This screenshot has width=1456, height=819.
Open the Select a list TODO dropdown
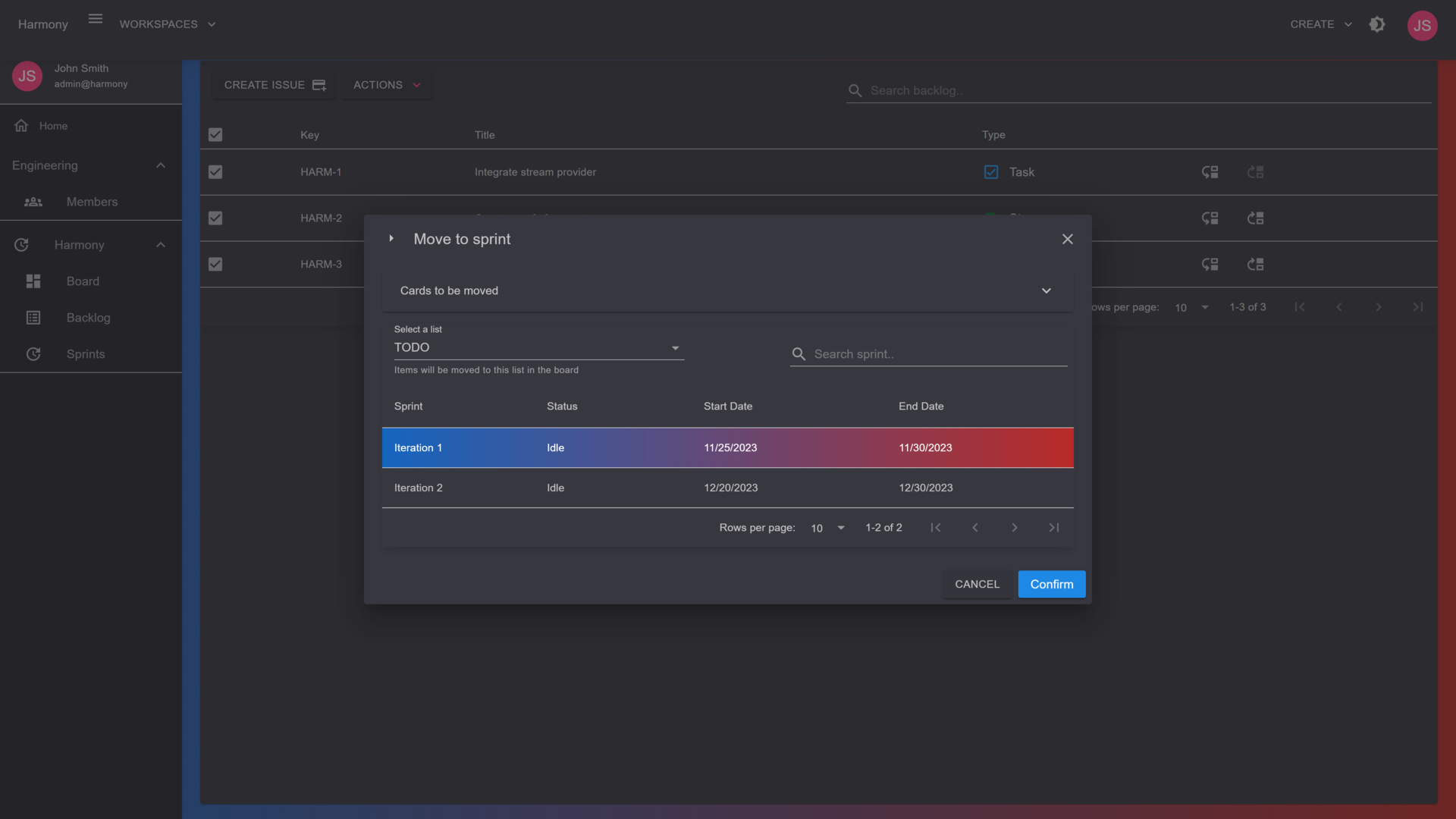tap(538, 348)
